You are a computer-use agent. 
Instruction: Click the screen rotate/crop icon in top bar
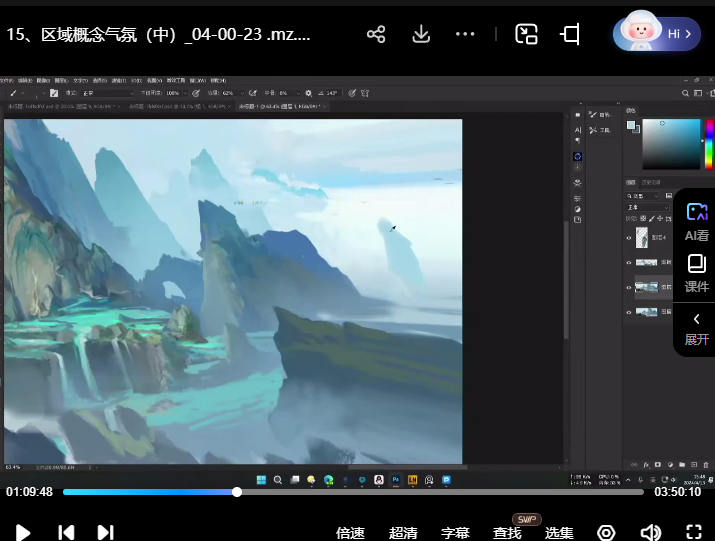[570, 34]
